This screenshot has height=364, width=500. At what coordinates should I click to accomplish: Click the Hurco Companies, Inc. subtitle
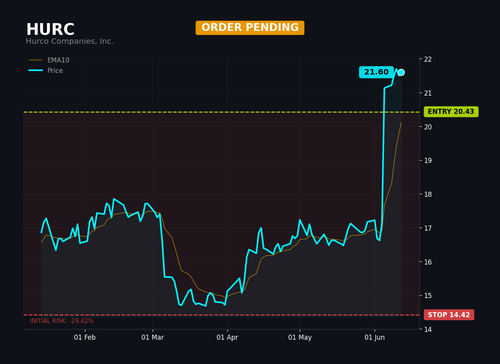(69, 41)
